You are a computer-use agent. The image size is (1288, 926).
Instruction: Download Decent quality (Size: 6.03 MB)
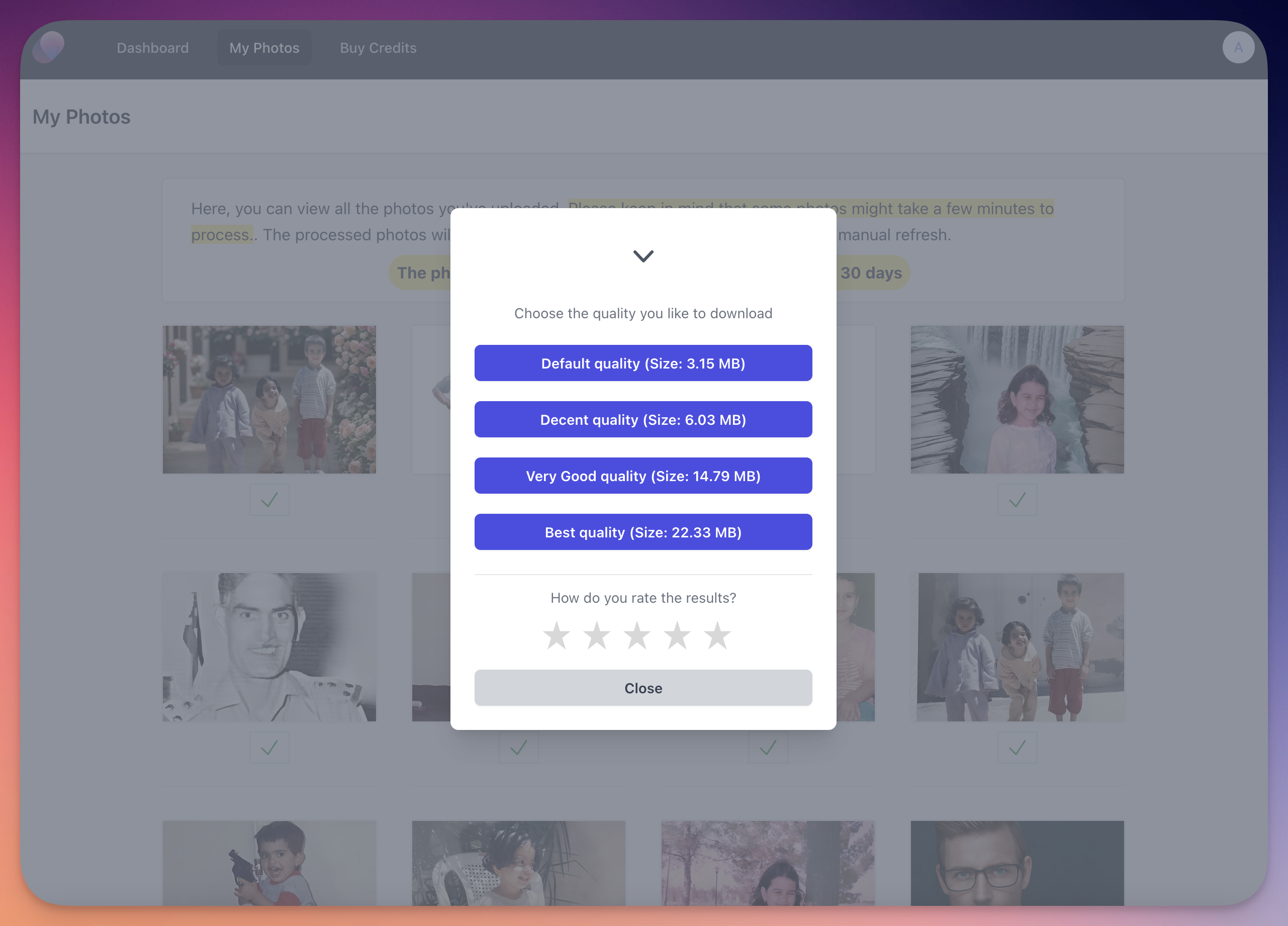point(643,420)
